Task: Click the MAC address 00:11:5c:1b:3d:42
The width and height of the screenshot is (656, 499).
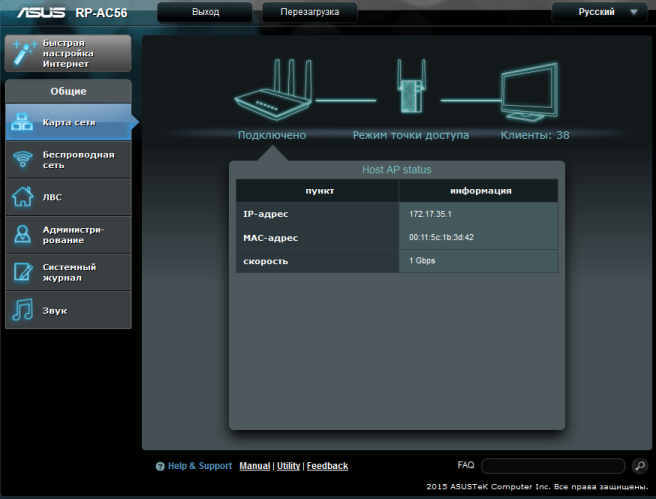Action: pyautogui.click(x=441, y=238)
